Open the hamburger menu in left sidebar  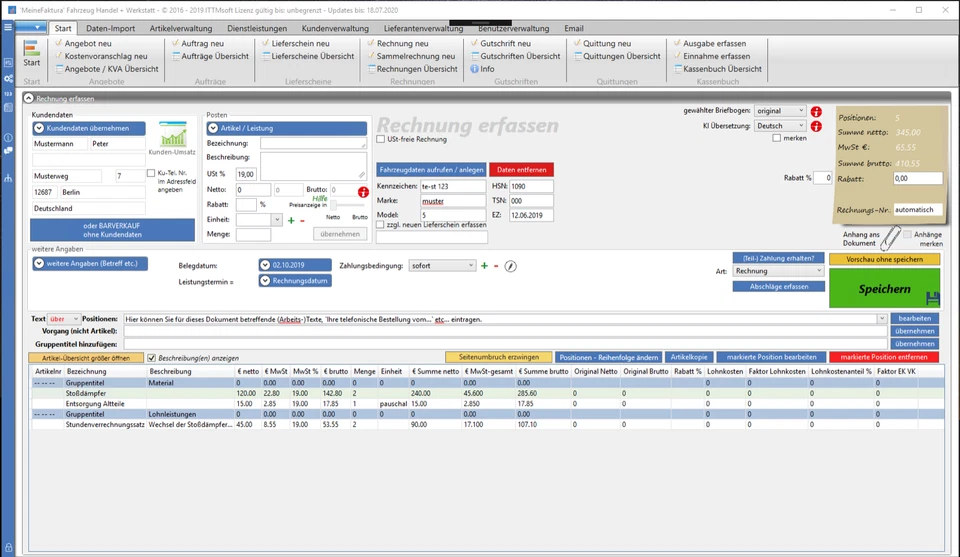(8, 27)
